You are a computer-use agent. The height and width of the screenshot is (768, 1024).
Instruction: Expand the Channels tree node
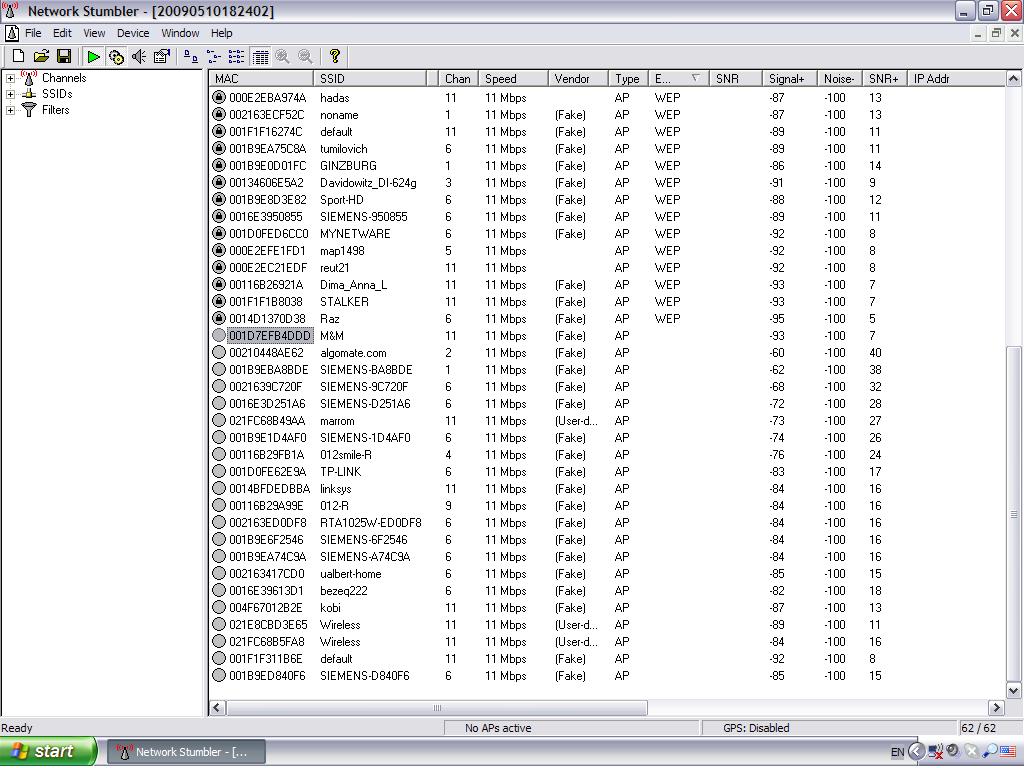[x=10, y=78]
